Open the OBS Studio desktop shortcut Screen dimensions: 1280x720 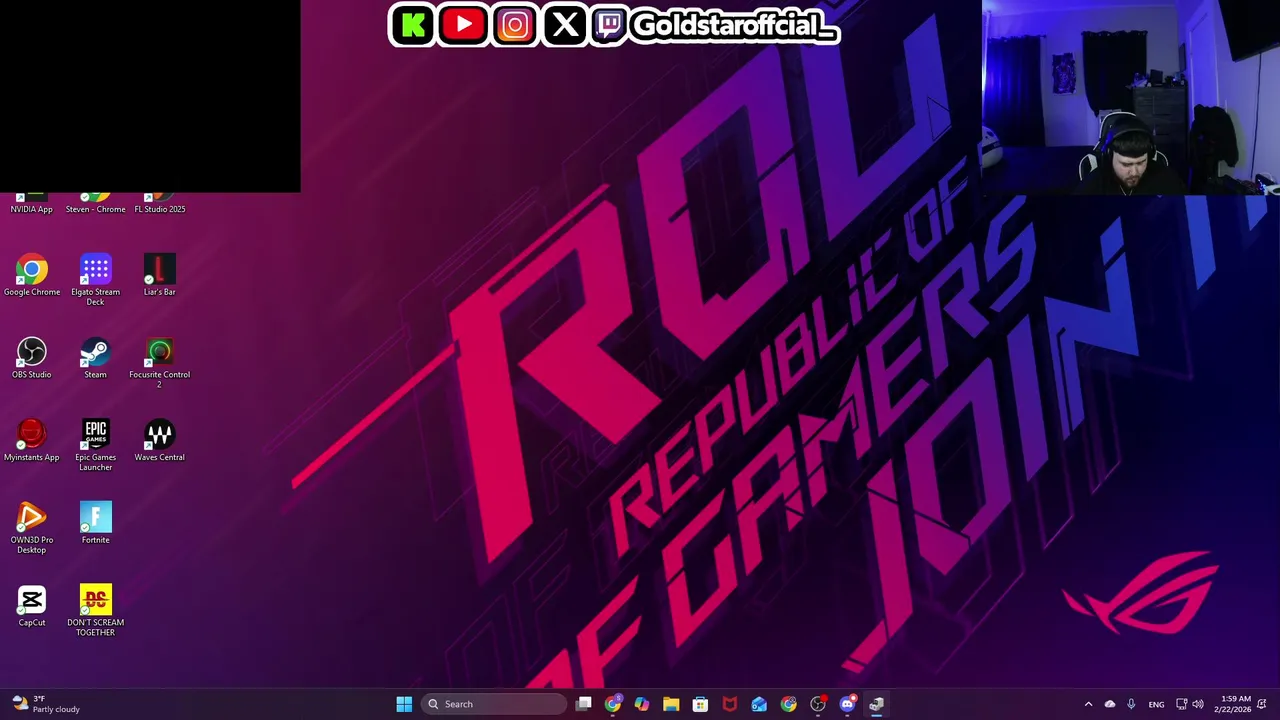32,358
